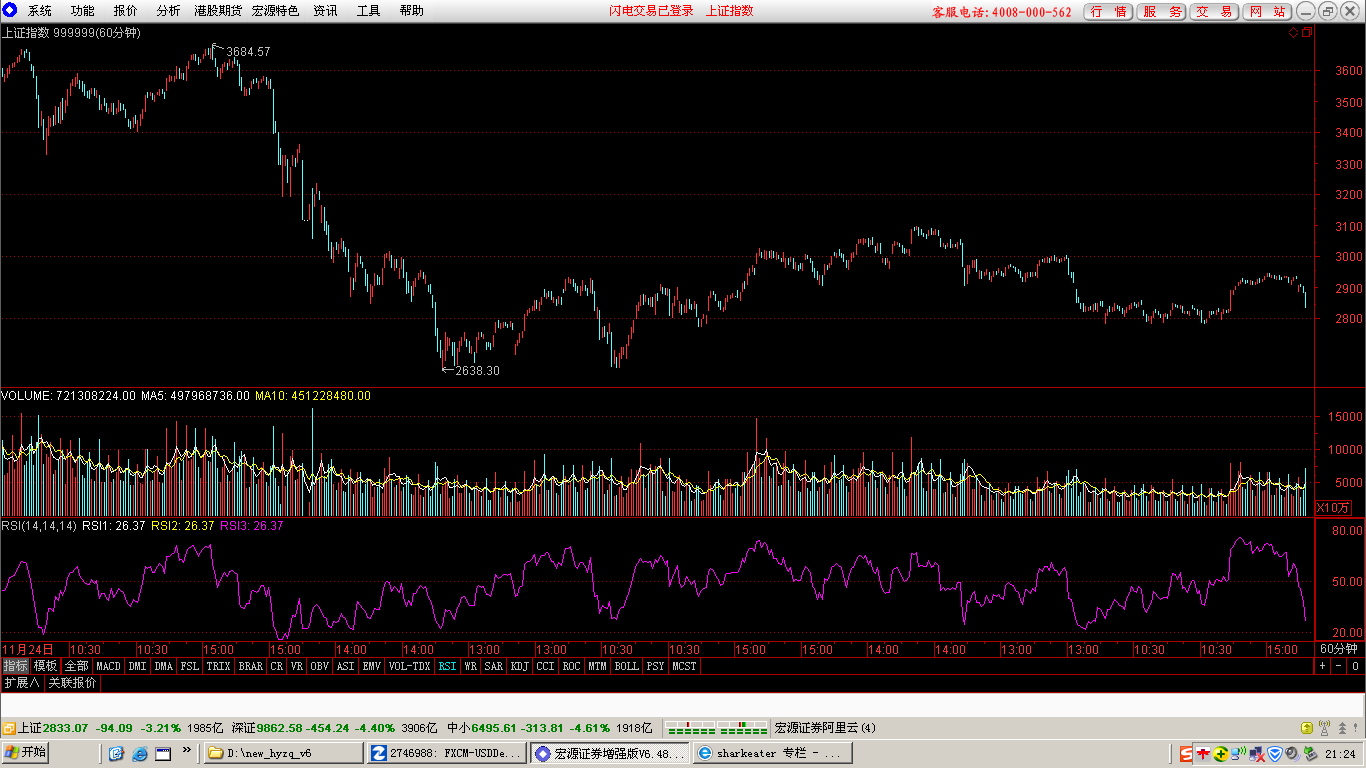The height and width of the screenshot is (768, 1366).
Task: Switch indicator to BOLL
Action: (627, 666)
